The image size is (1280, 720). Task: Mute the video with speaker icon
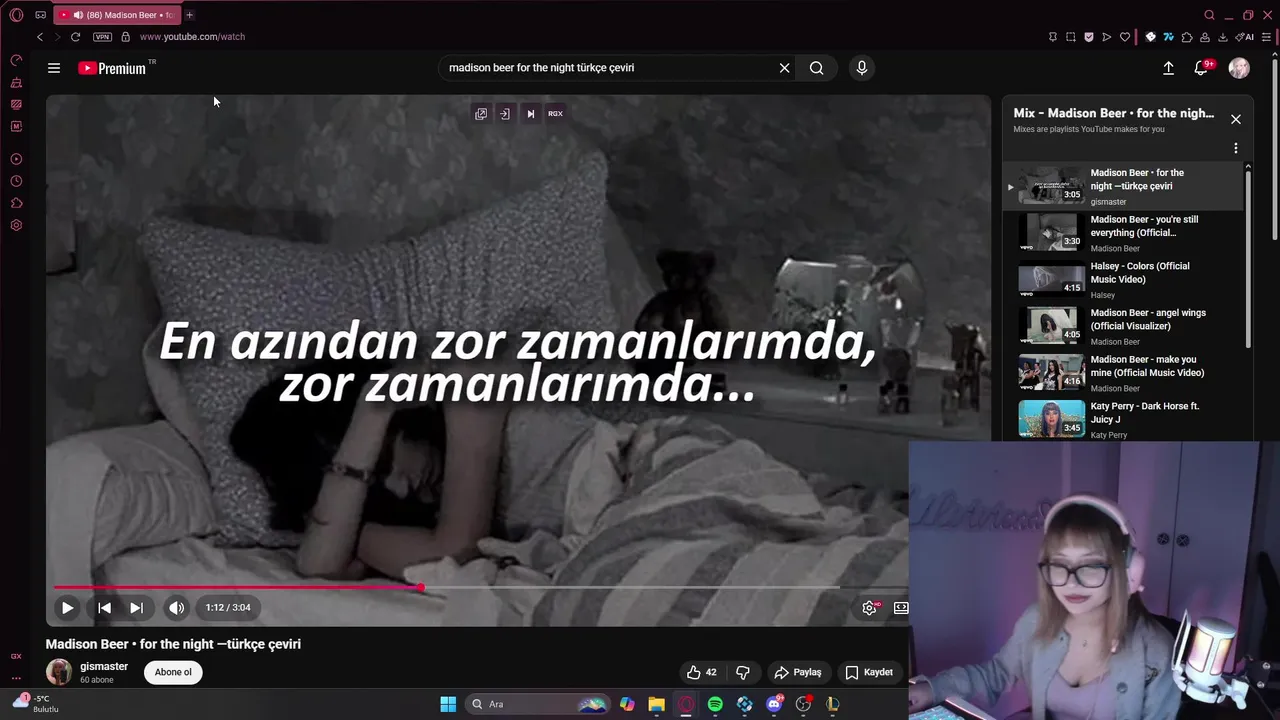point(176,607)
